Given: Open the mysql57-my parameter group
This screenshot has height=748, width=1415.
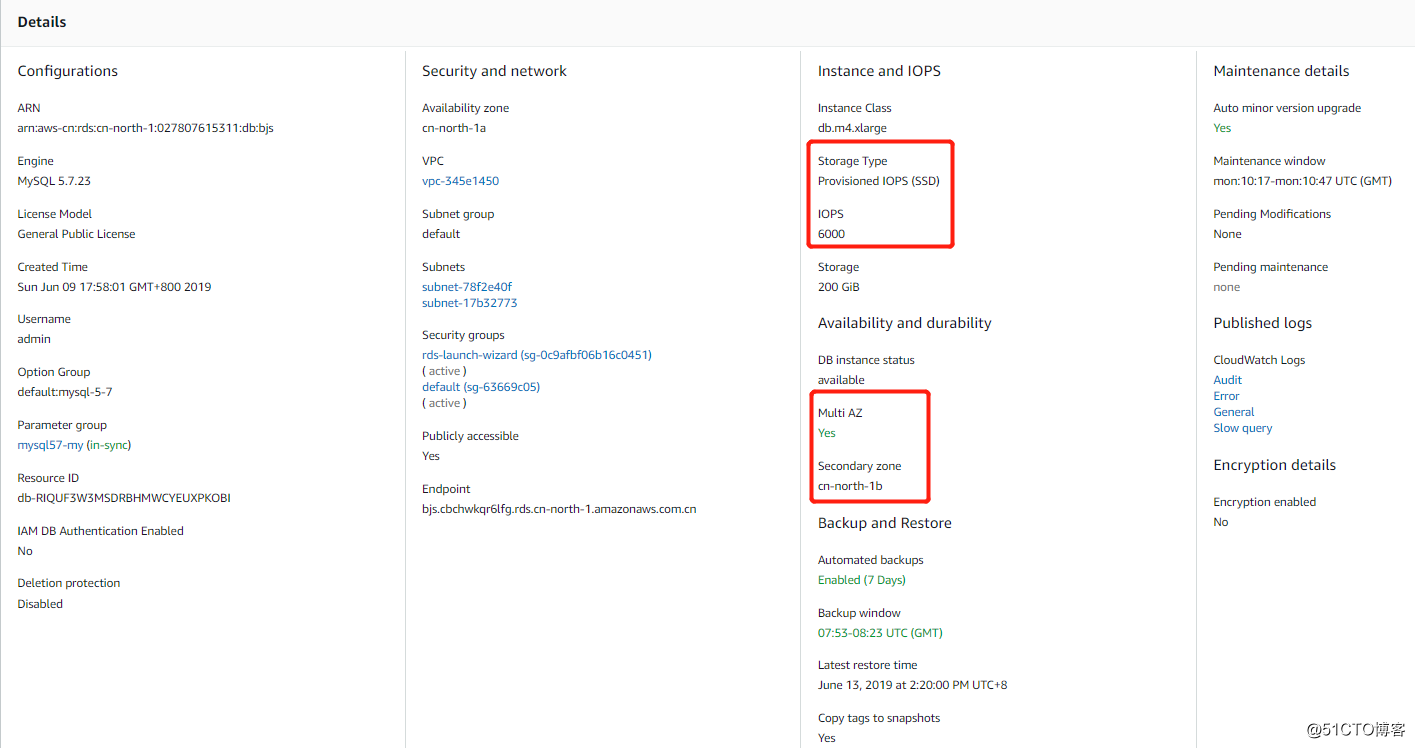Looking at the screenshot, I should (50, 445).
